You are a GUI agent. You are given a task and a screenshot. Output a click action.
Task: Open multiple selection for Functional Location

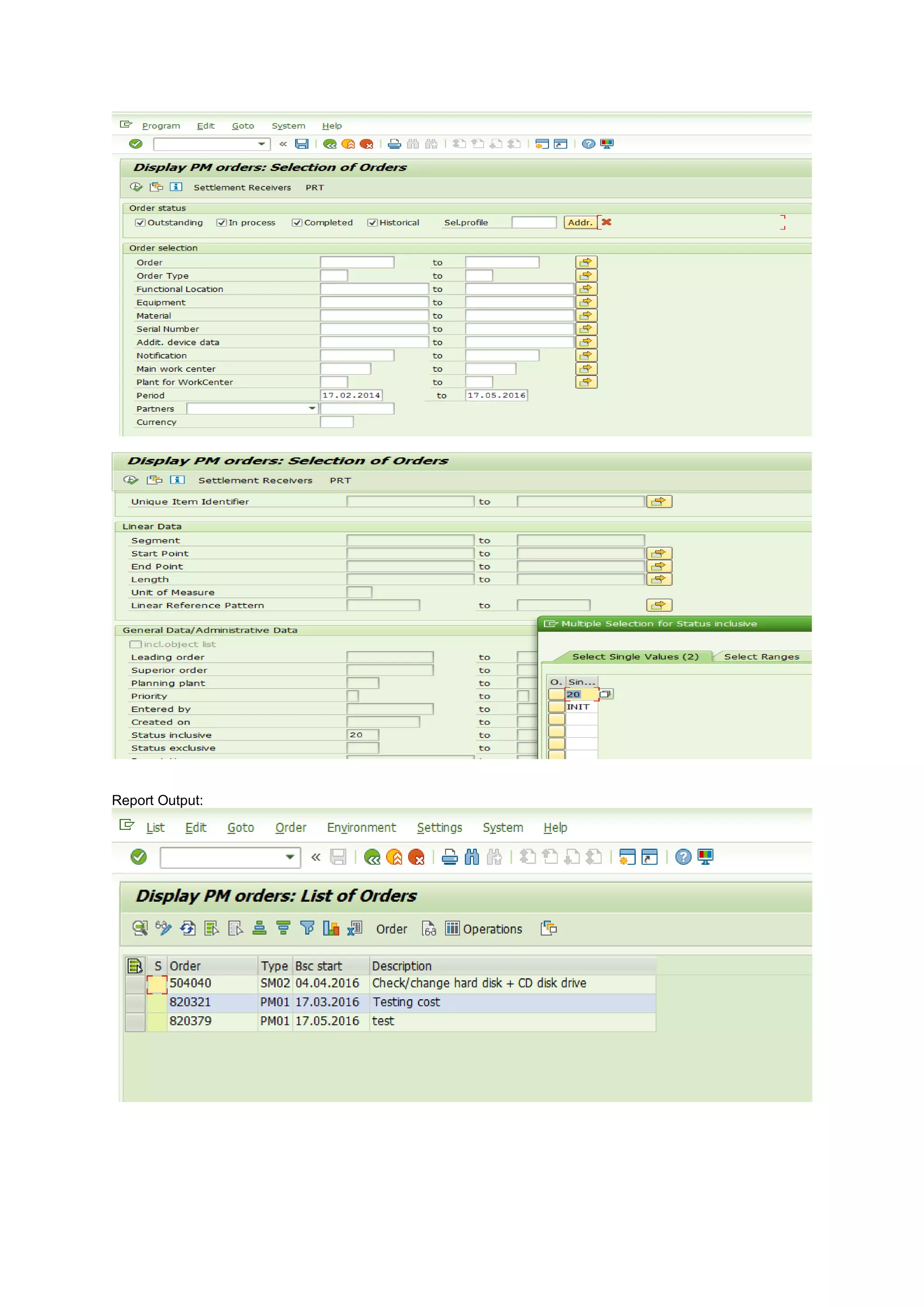(x=586, y=289)
